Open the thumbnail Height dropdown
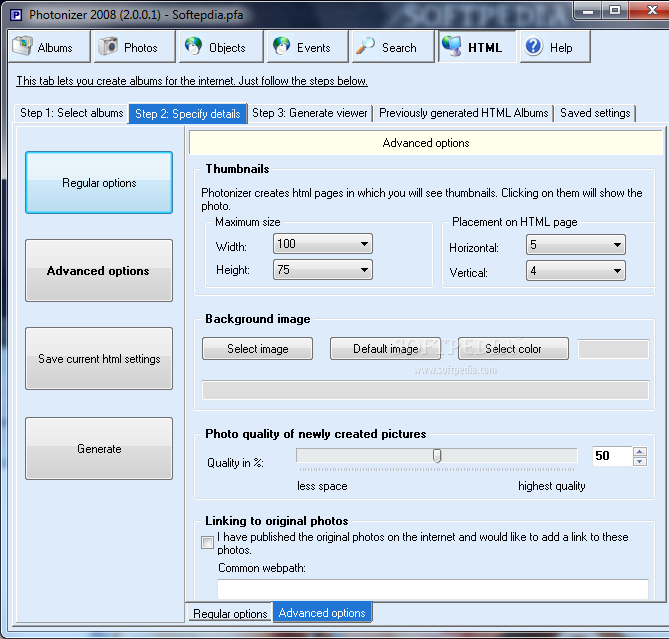Image resolution: width=669 pixels, height=639 pixels. 323,270
